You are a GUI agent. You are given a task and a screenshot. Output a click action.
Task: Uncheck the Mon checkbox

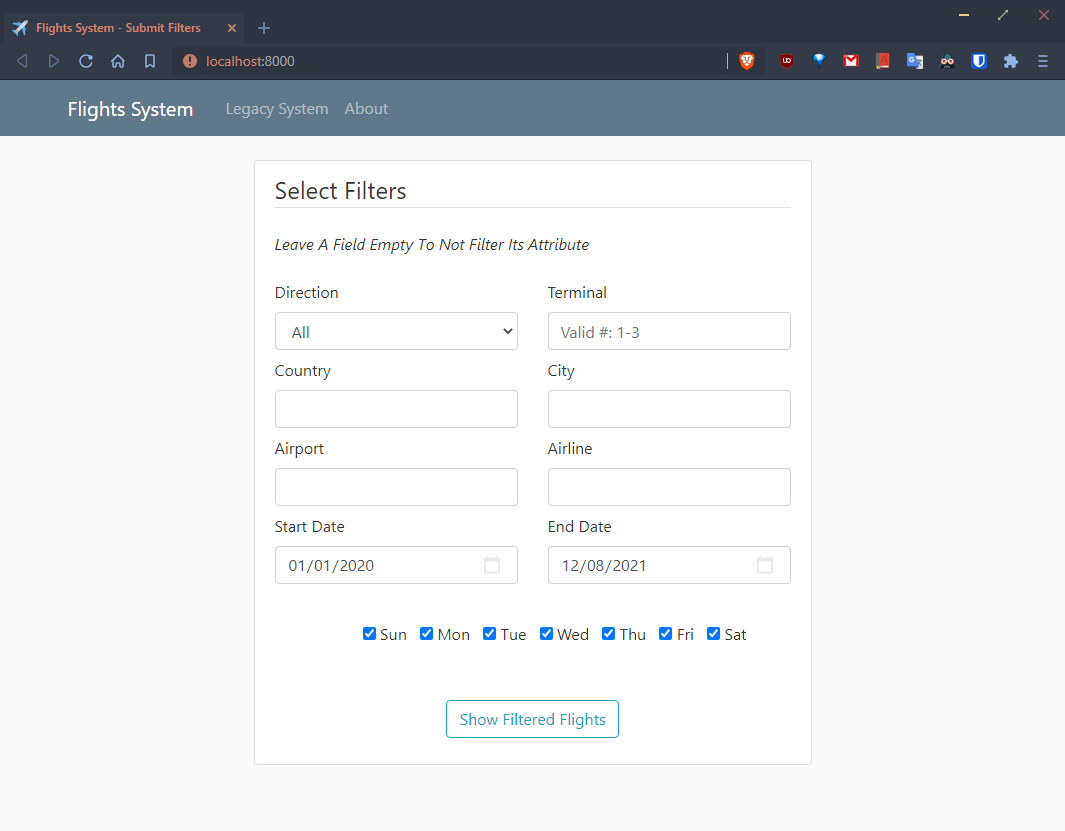coord(426,633)
